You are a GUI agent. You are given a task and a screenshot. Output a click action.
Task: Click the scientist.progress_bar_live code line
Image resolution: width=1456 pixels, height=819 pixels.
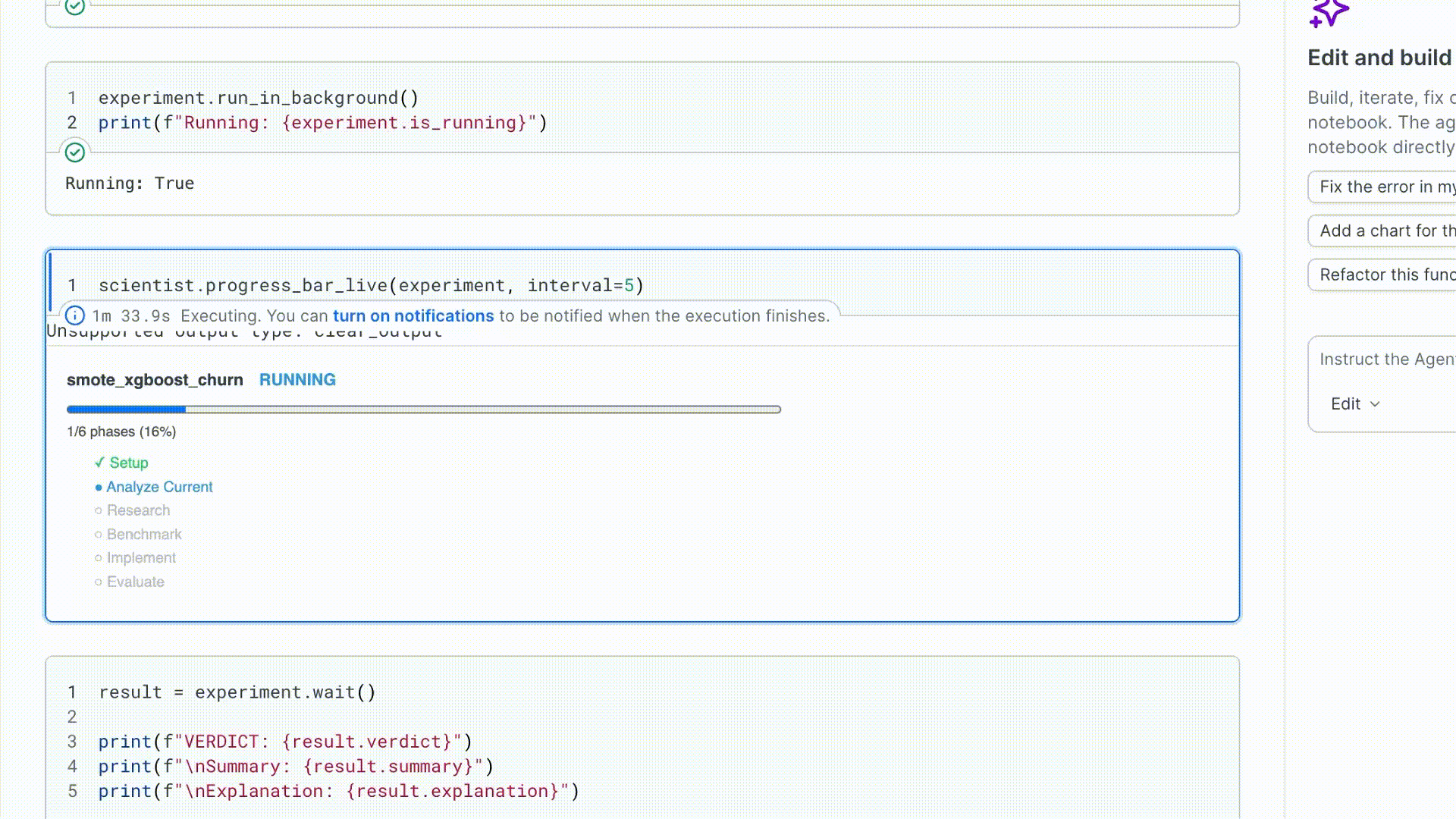(371, 285)
